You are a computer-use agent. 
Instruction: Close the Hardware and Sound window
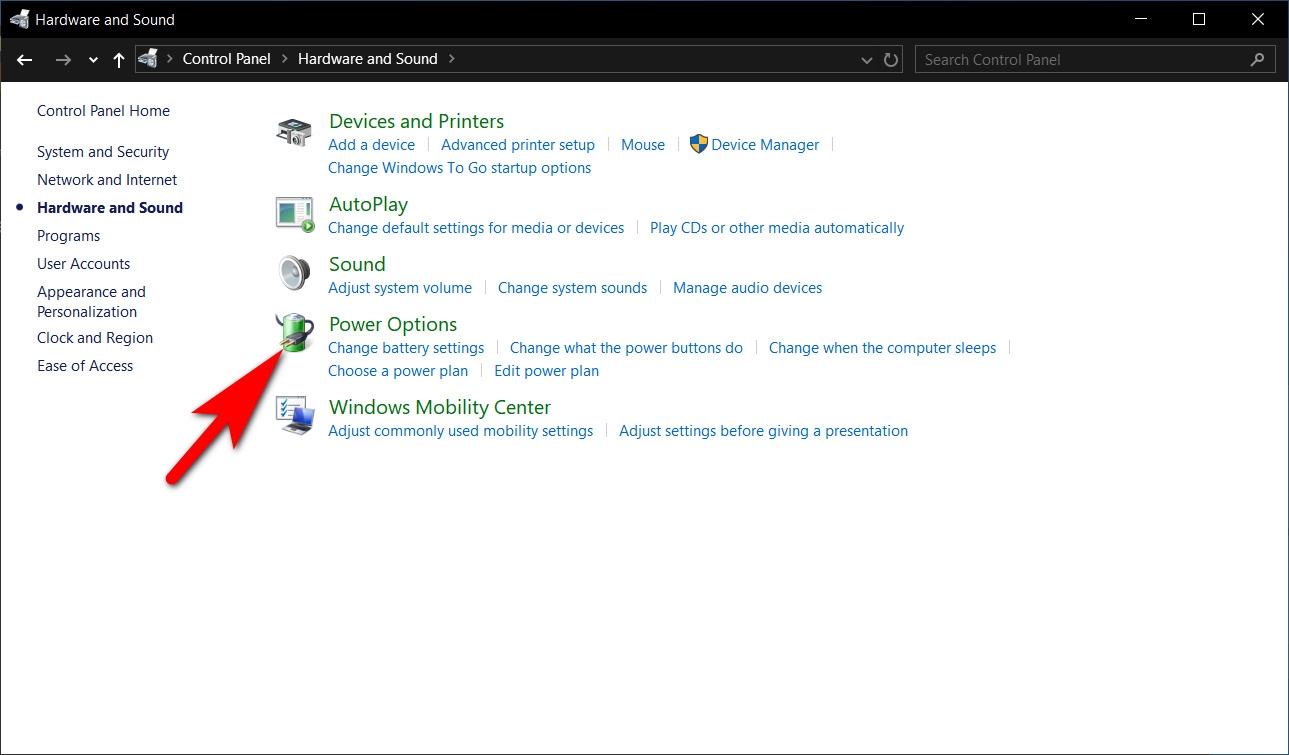pyautogui.click(x=1258, y=19)
